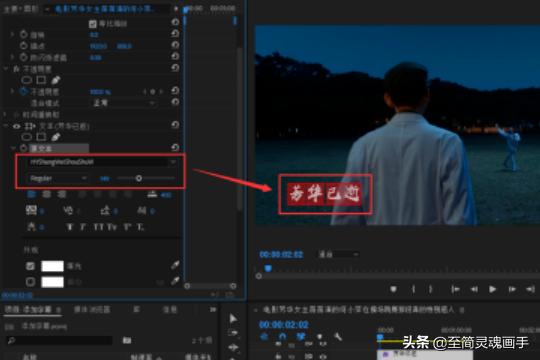Add marker in the timeline header
This screenshot has width=540, height=360.
coord(320,336)
